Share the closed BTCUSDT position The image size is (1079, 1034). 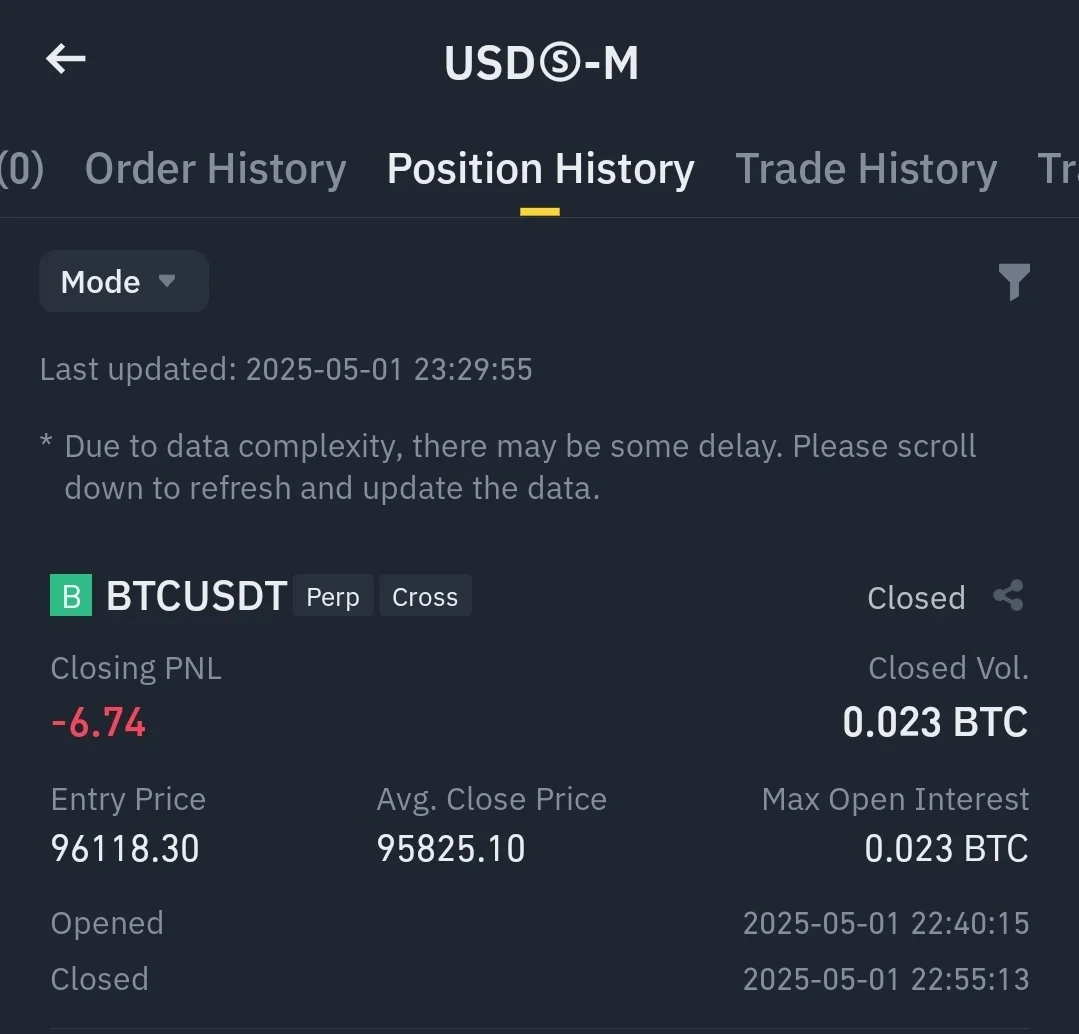1008,596
